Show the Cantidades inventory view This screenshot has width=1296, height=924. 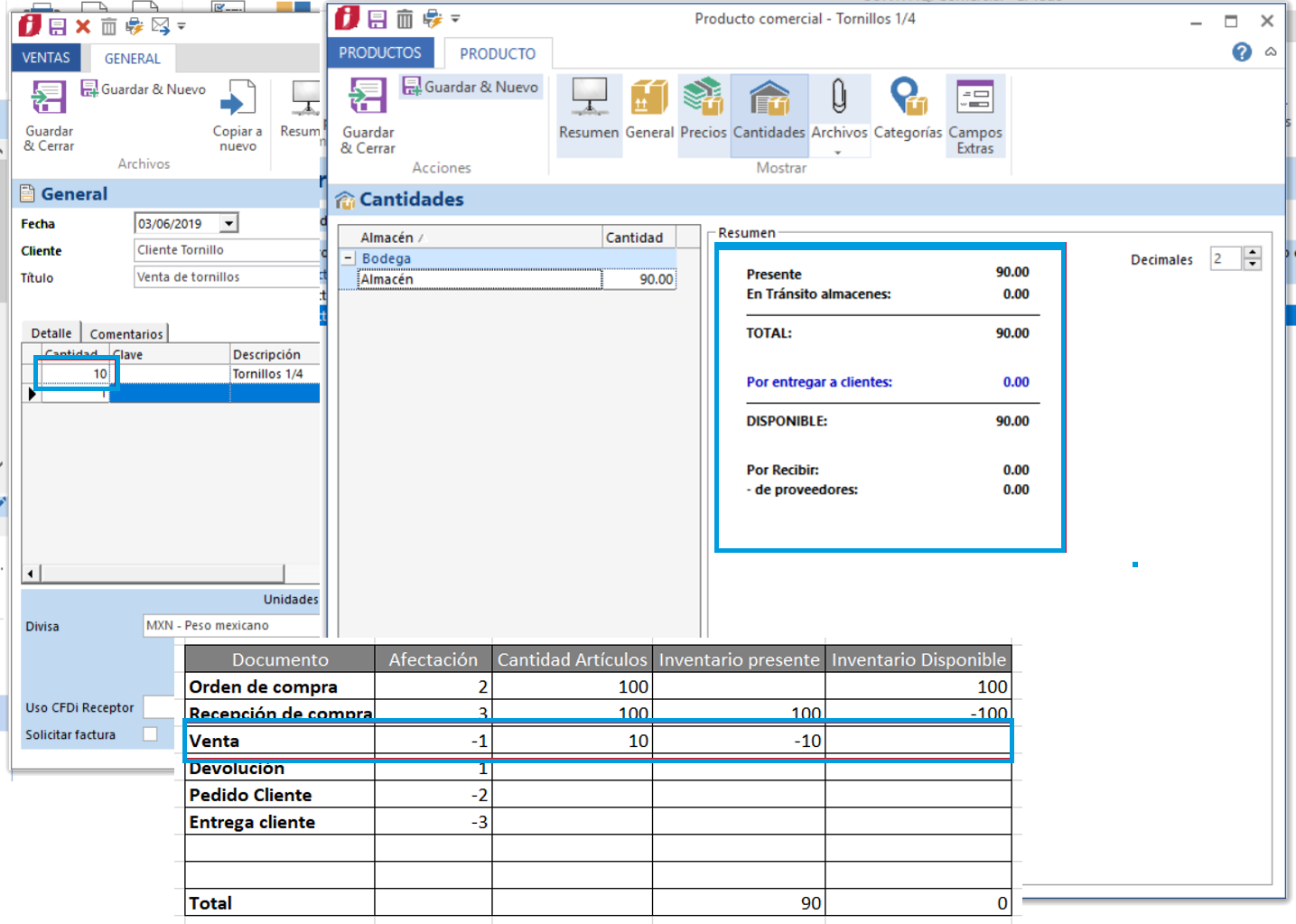769,109
